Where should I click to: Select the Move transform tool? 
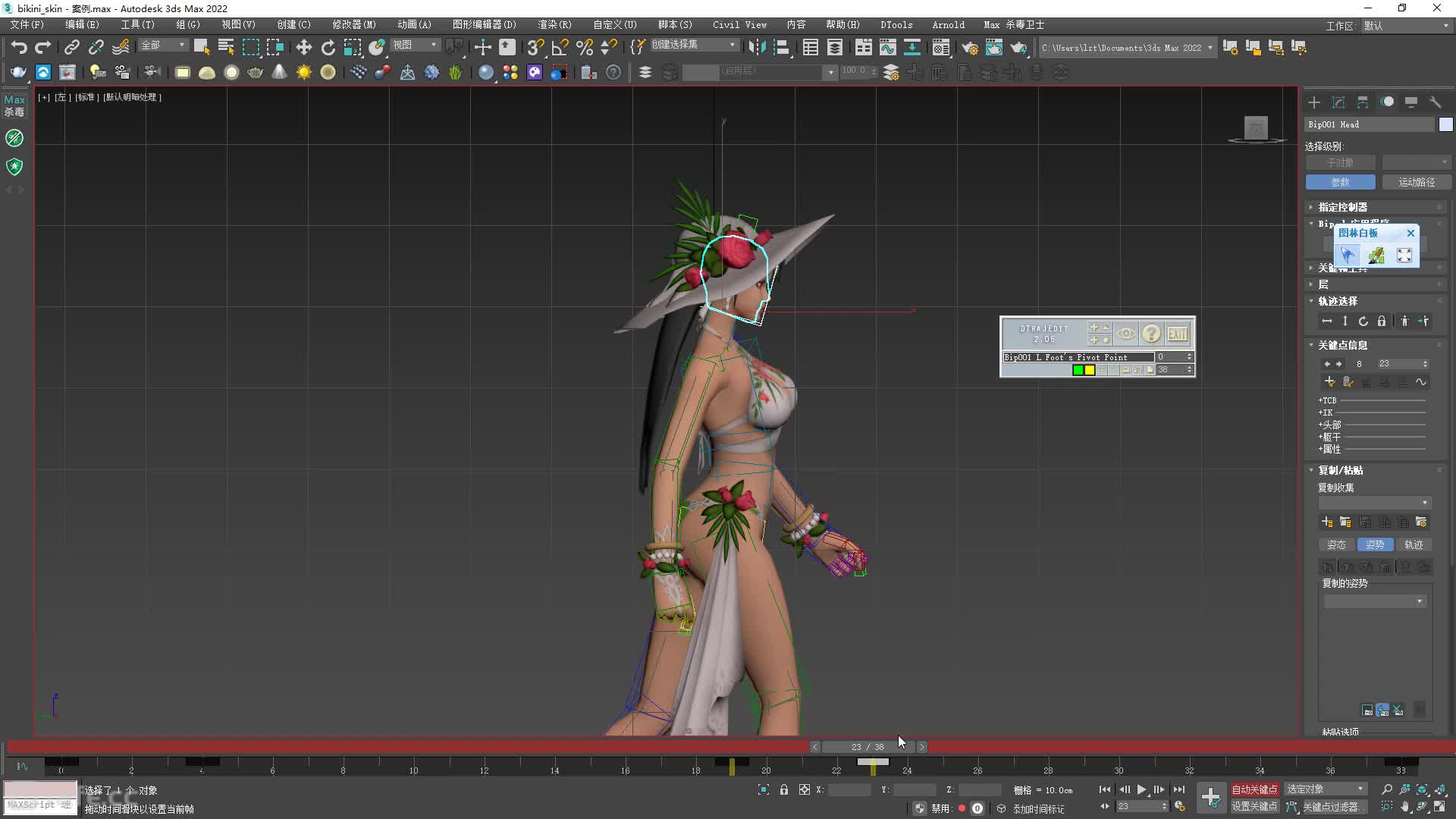(x=303, y=48)
